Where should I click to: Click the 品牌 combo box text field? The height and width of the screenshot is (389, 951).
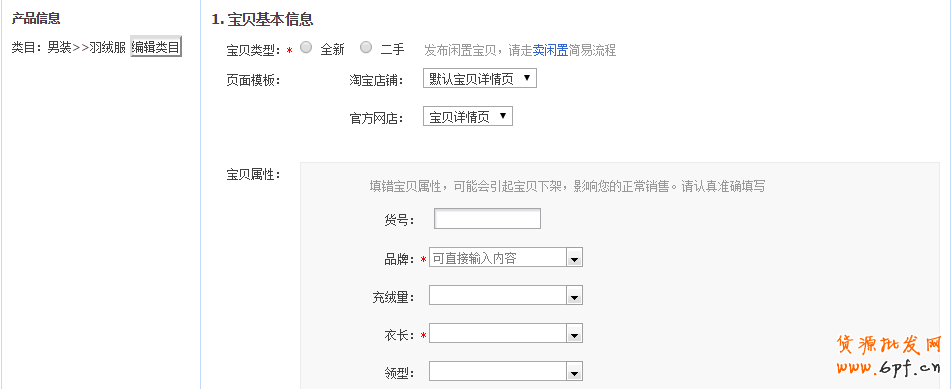(497, 258)
